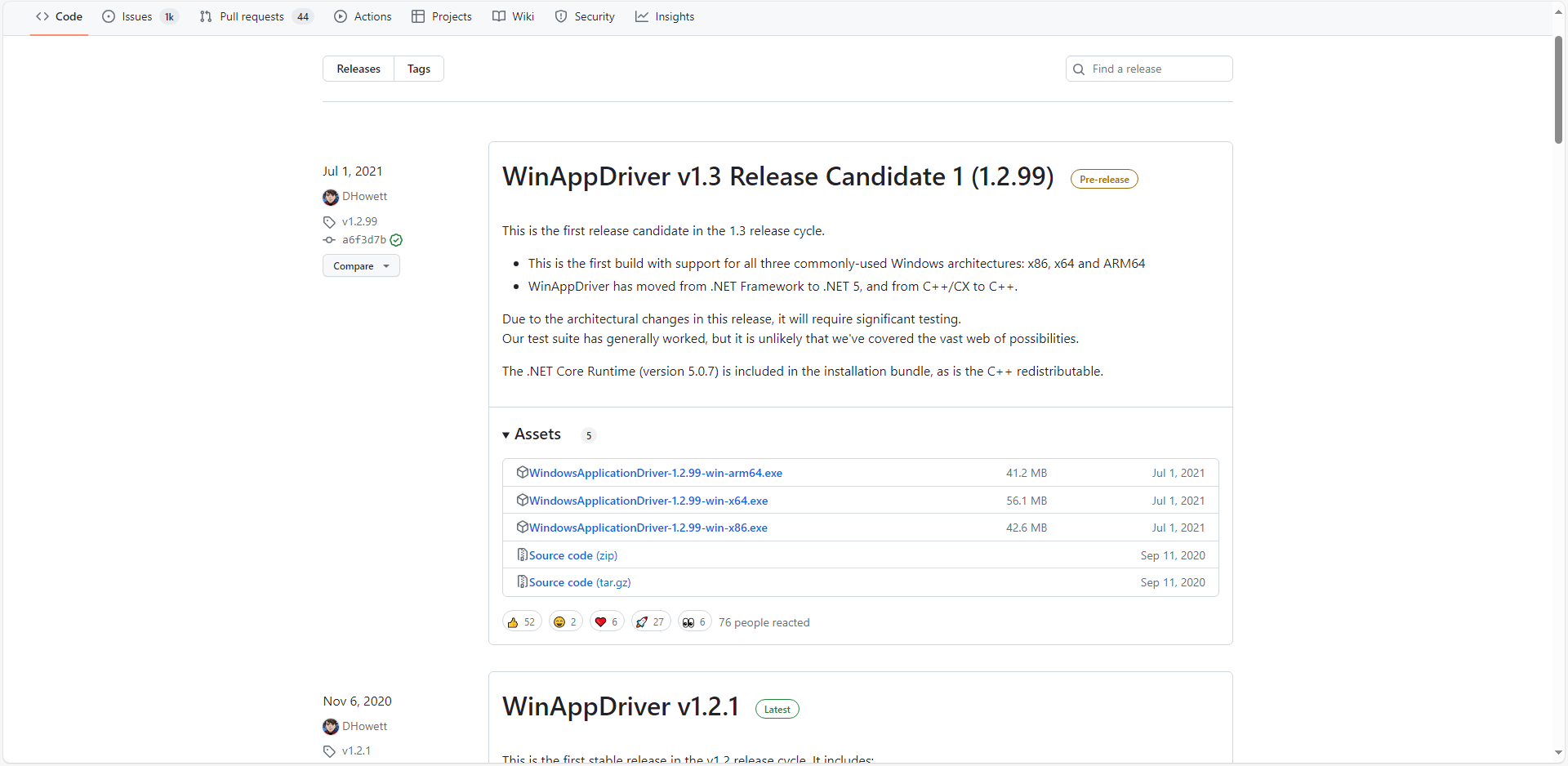Switch to Tags view
Image resolution: width=1568 pixels, height=766 pixels.
[x=419, y=69]
